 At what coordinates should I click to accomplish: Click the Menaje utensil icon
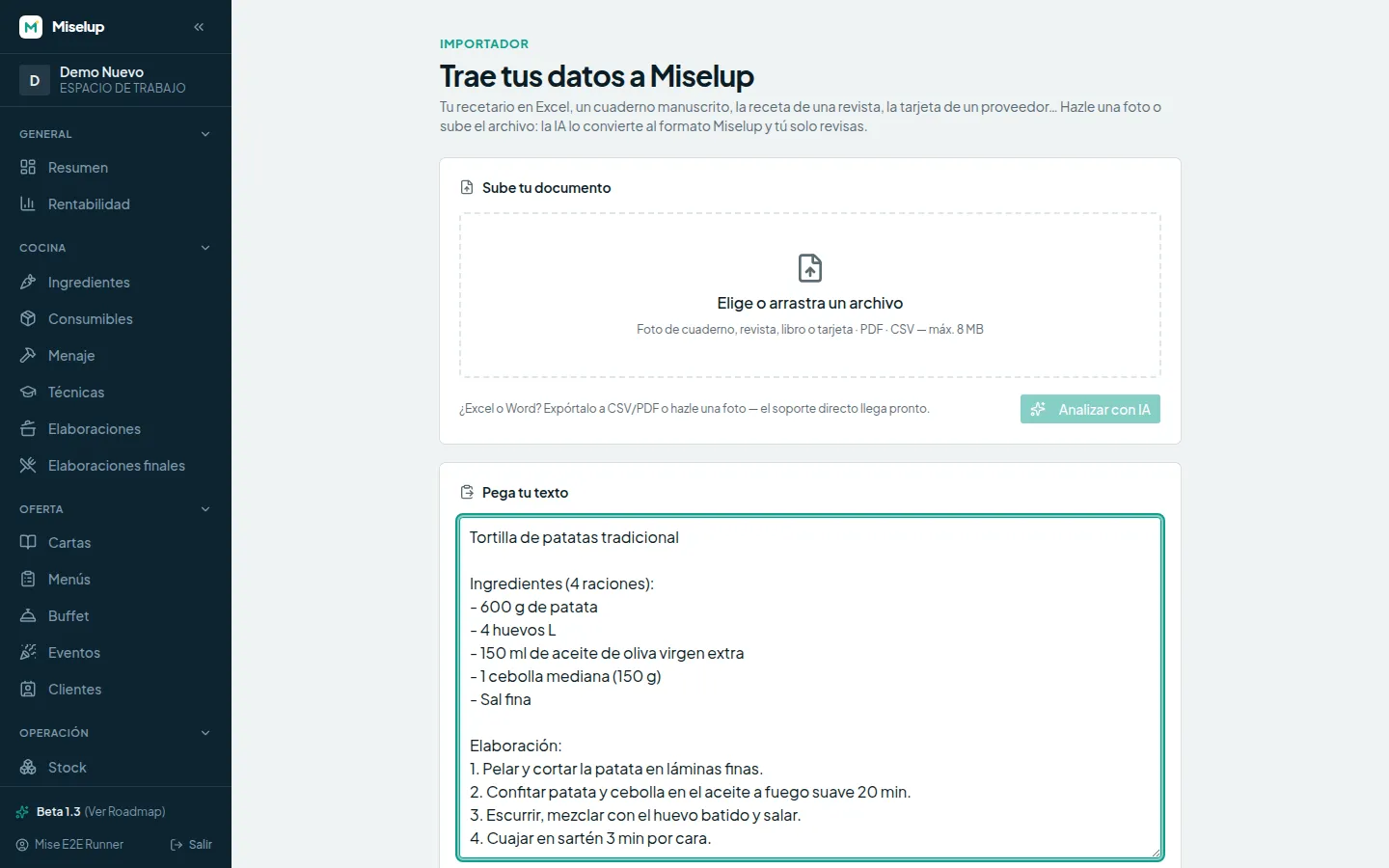click(28, 356)
